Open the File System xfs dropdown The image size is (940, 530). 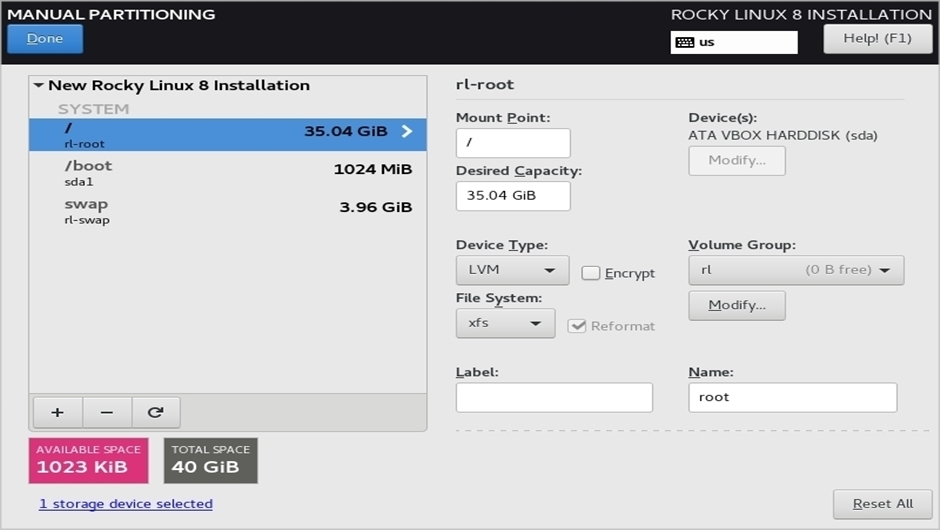click(505, 323)
